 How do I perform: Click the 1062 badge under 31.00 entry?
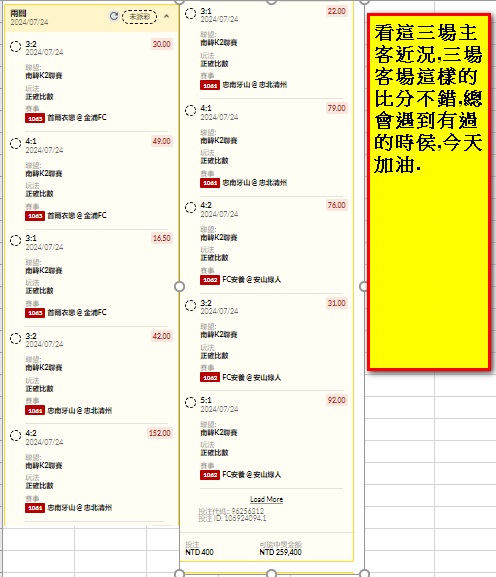tap(210, 378)
